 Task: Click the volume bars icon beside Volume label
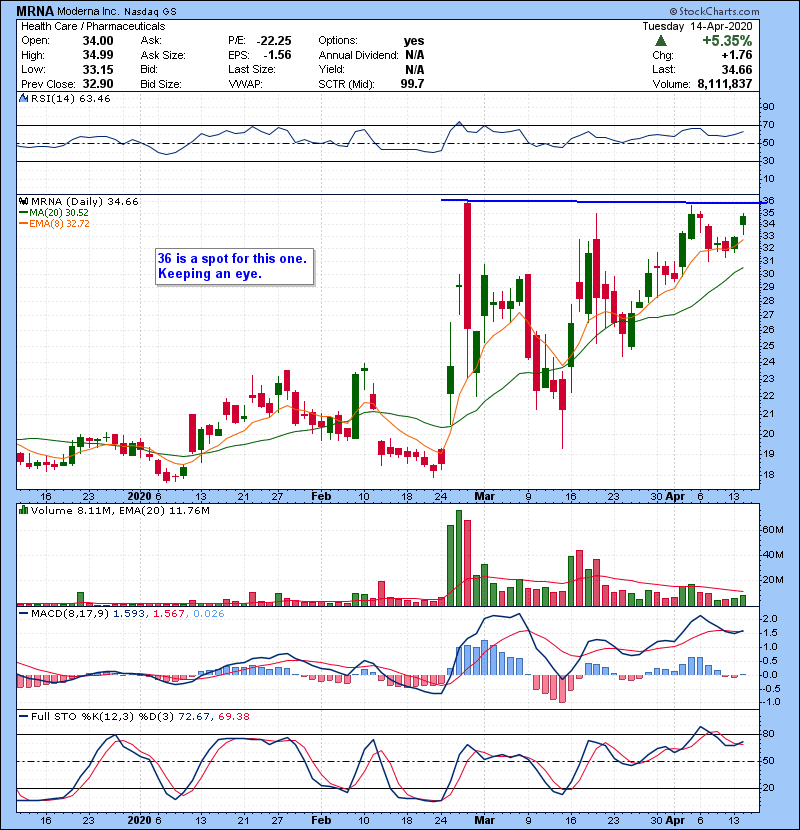(23, 510)
